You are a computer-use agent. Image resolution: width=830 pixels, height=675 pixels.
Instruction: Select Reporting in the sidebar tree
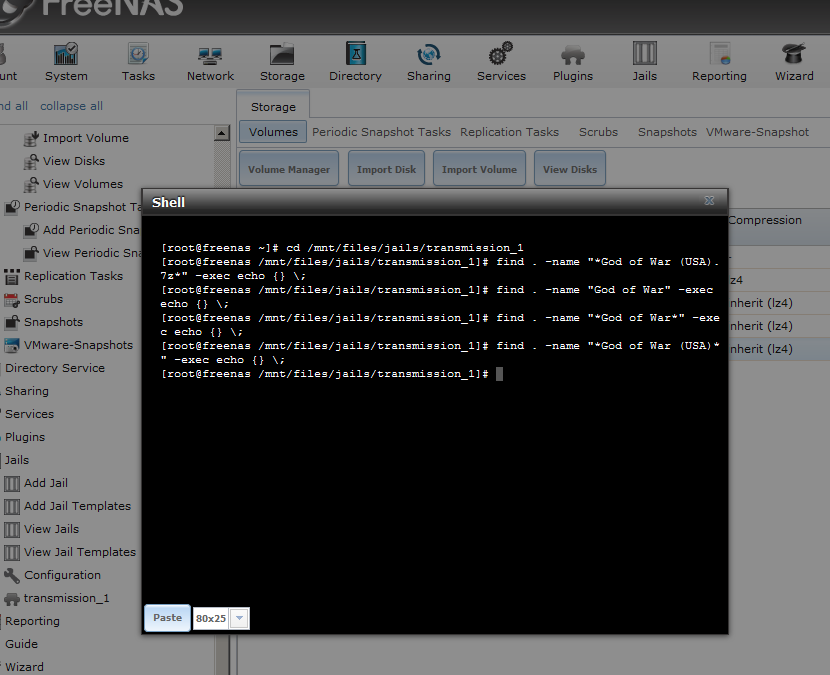32,621
